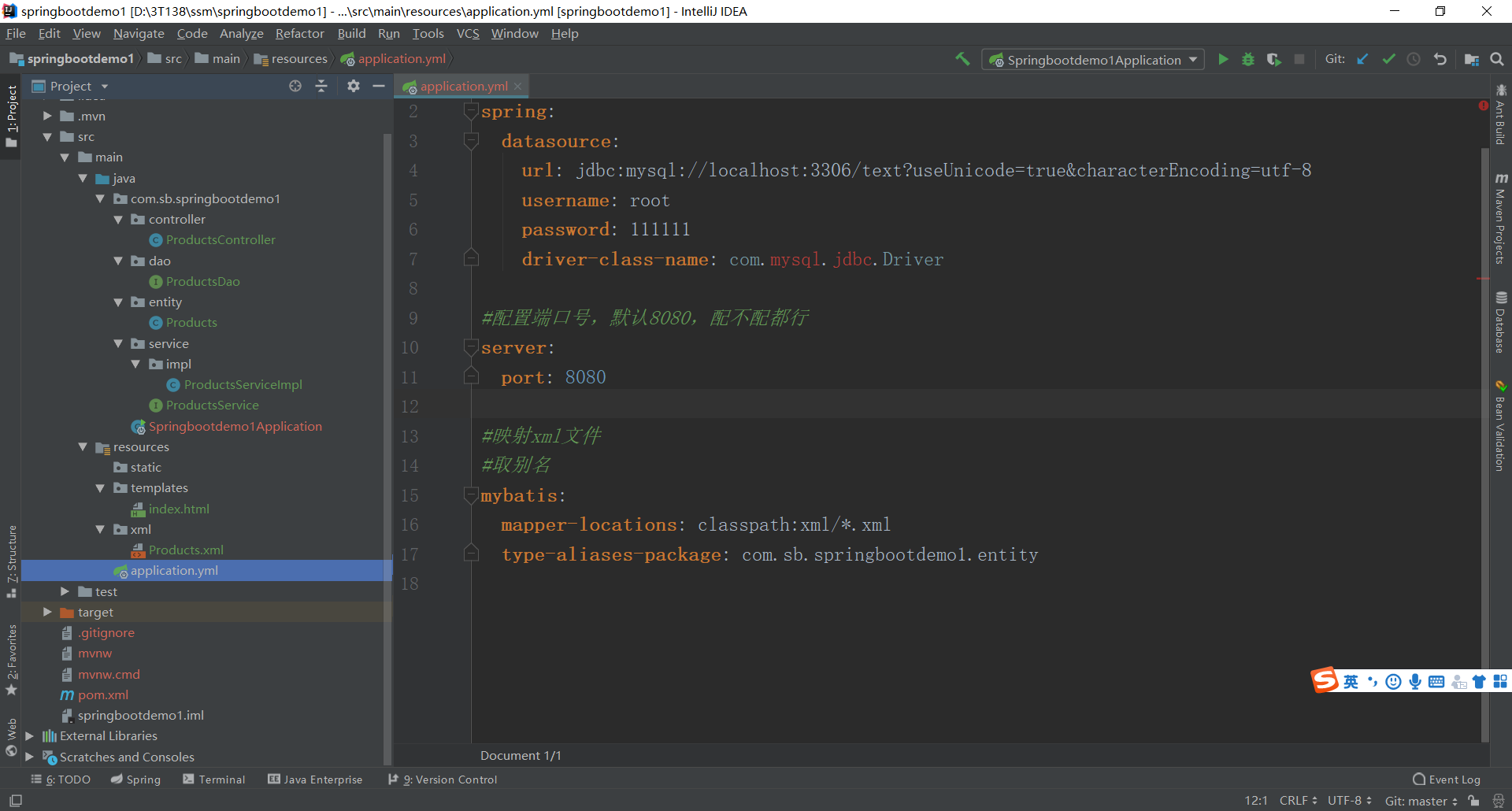The image size is (1512, 811).
Task: Click the Search Everywhere magnifier icon
Action: pyautogui.click(x=1497, y=59)
